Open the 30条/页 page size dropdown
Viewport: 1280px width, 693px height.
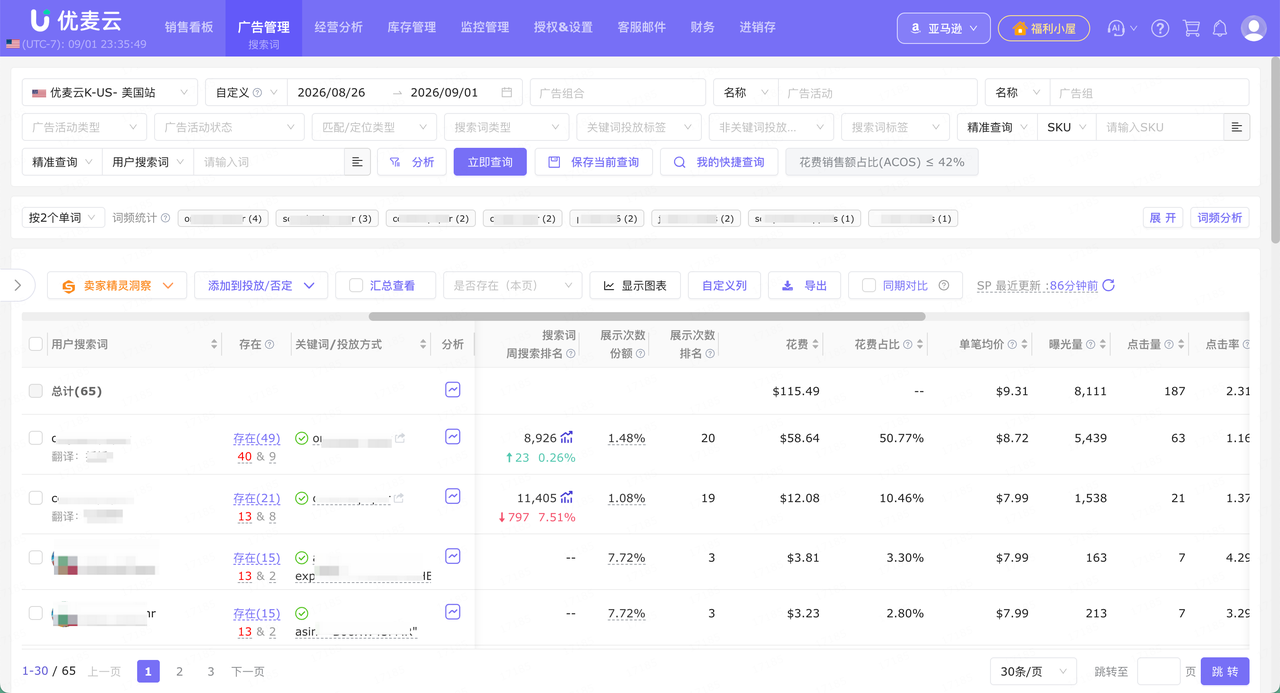[x=1033, y=671]
